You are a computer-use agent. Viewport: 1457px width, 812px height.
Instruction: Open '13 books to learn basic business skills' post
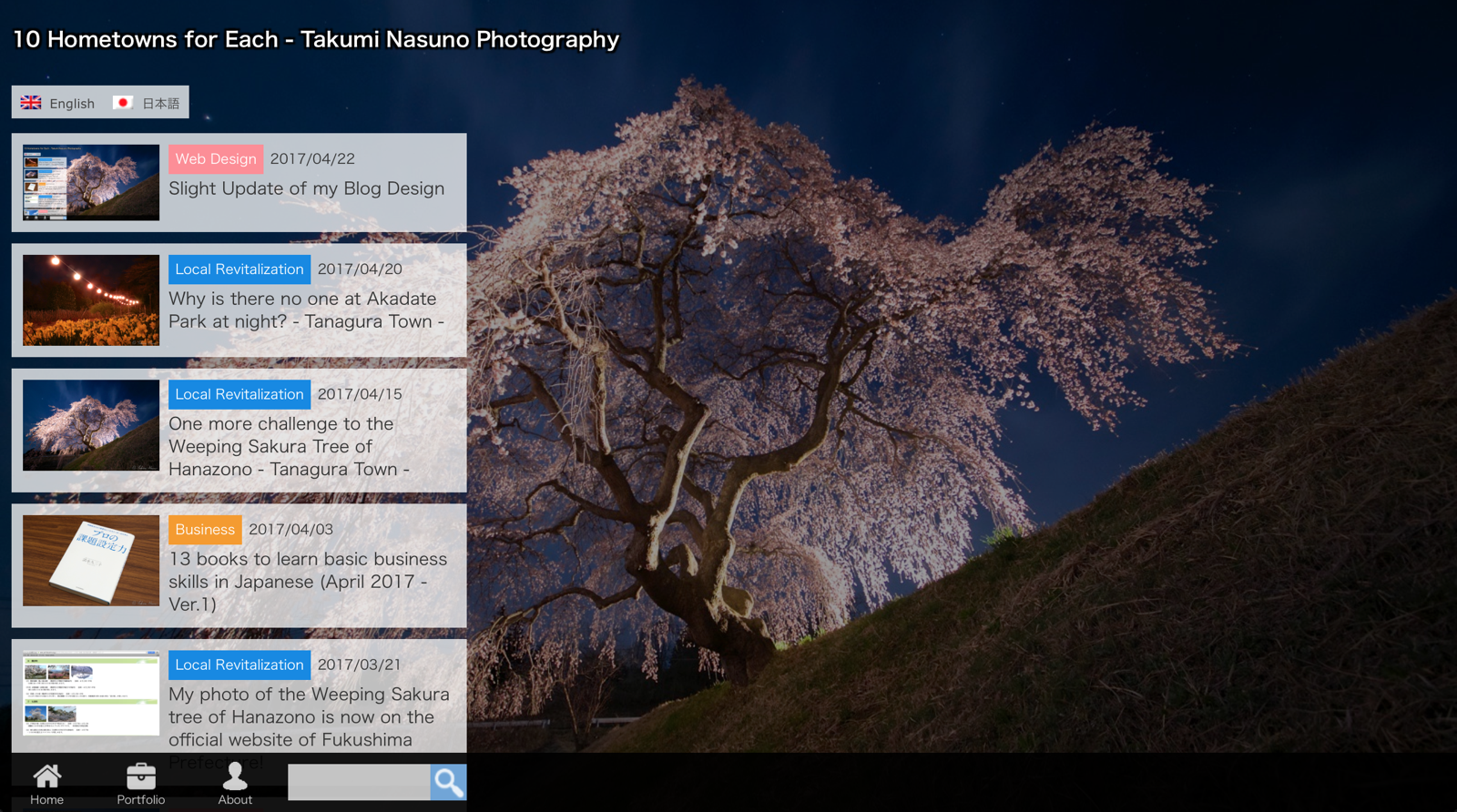[307, 581]
